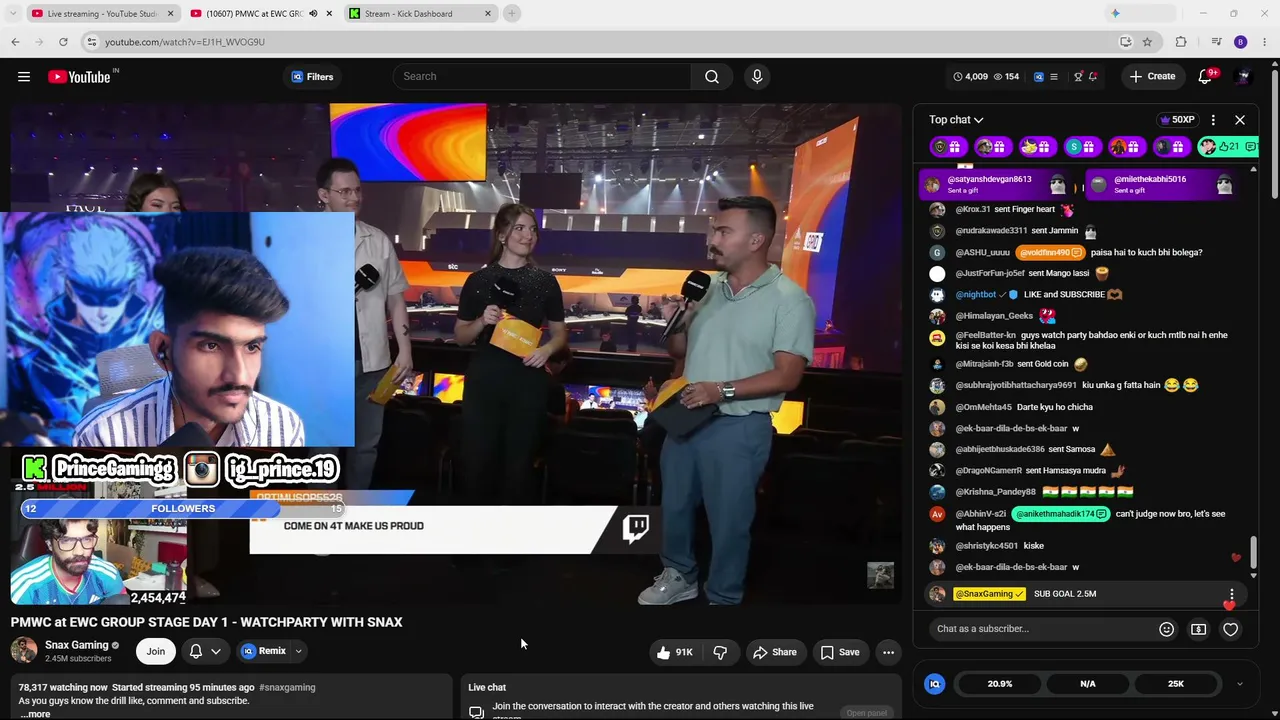Open the YouTube guide hamburger menu

(24, 77)
